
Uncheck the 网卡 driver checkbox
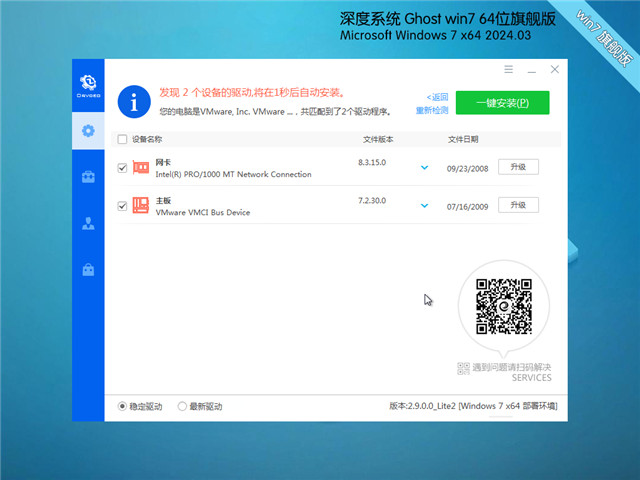pyautogui.click(x=122, y=168)
